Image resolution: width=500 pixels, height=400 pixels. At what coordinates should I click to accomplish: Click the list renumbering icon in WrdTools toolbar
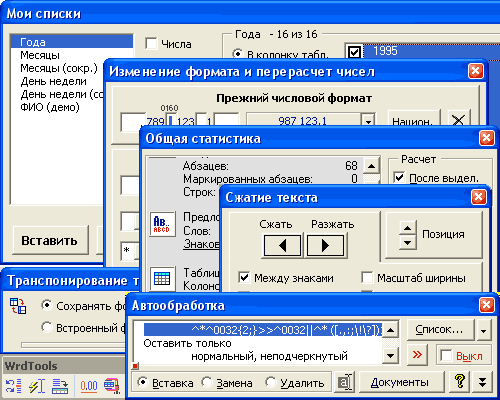tap(13, 386)
